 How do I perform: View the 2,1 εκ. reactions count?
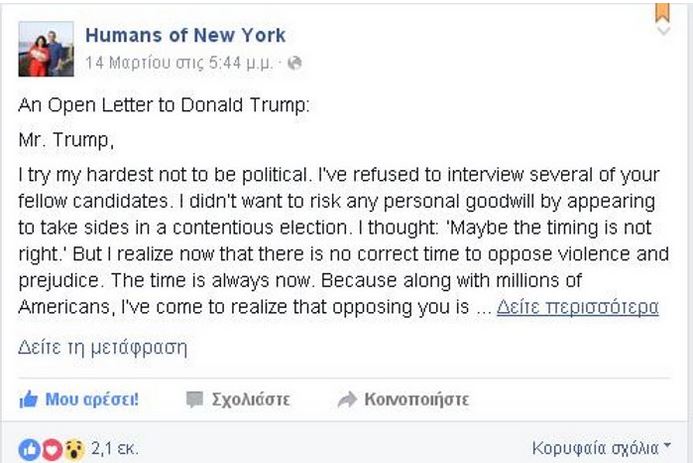point(114,448)
